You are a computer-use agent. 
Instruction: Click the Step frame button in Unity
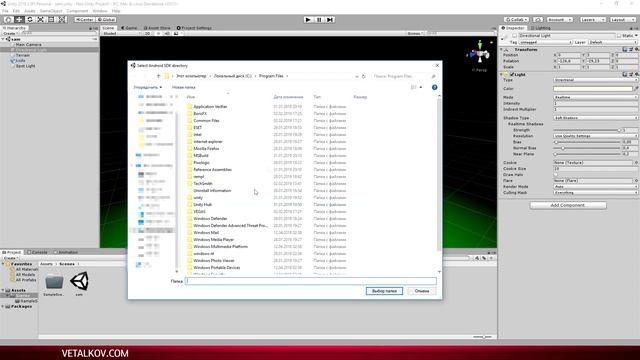point(330,20)
